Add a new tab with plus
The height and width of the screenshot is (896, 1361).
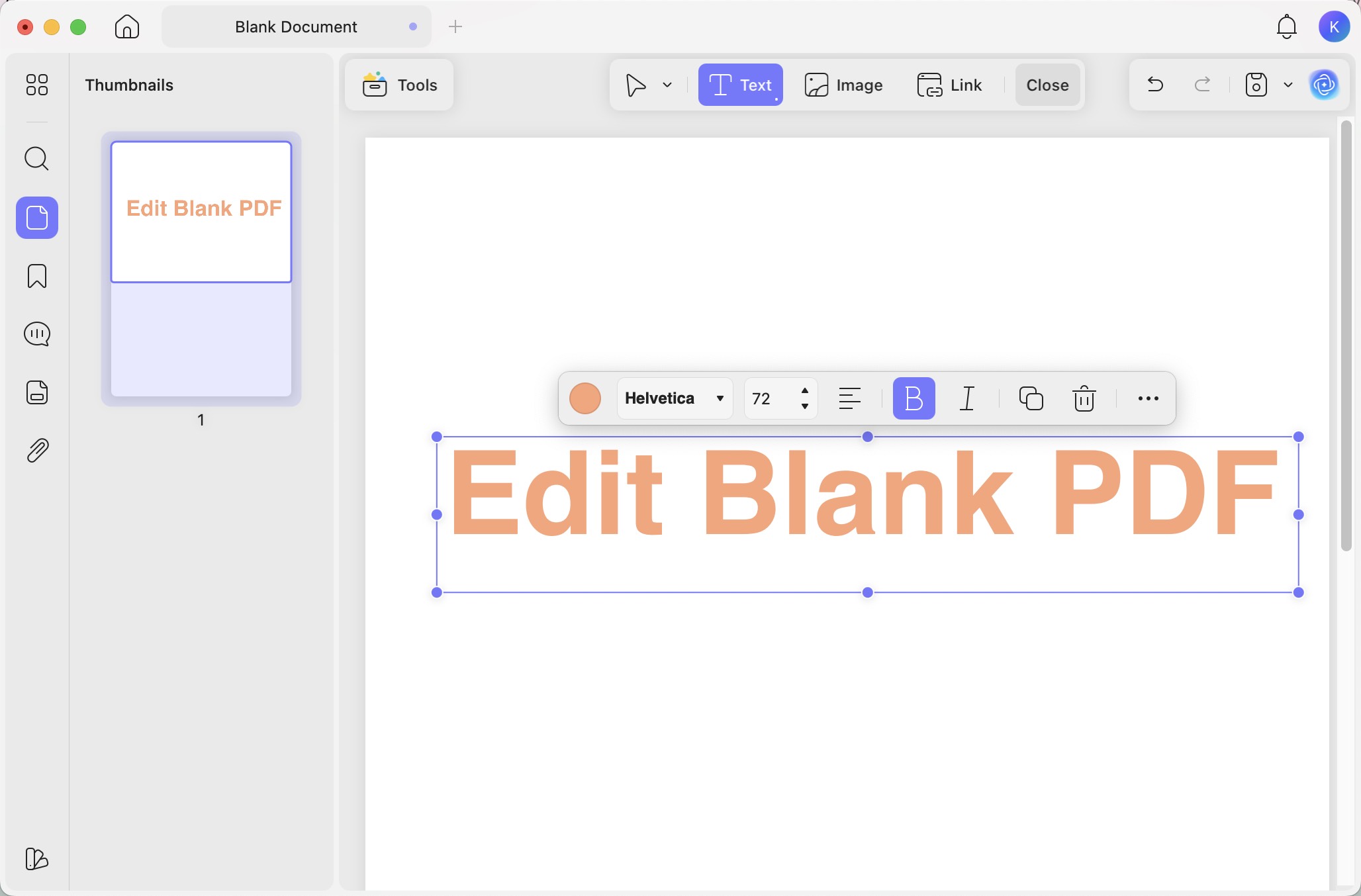455,26
